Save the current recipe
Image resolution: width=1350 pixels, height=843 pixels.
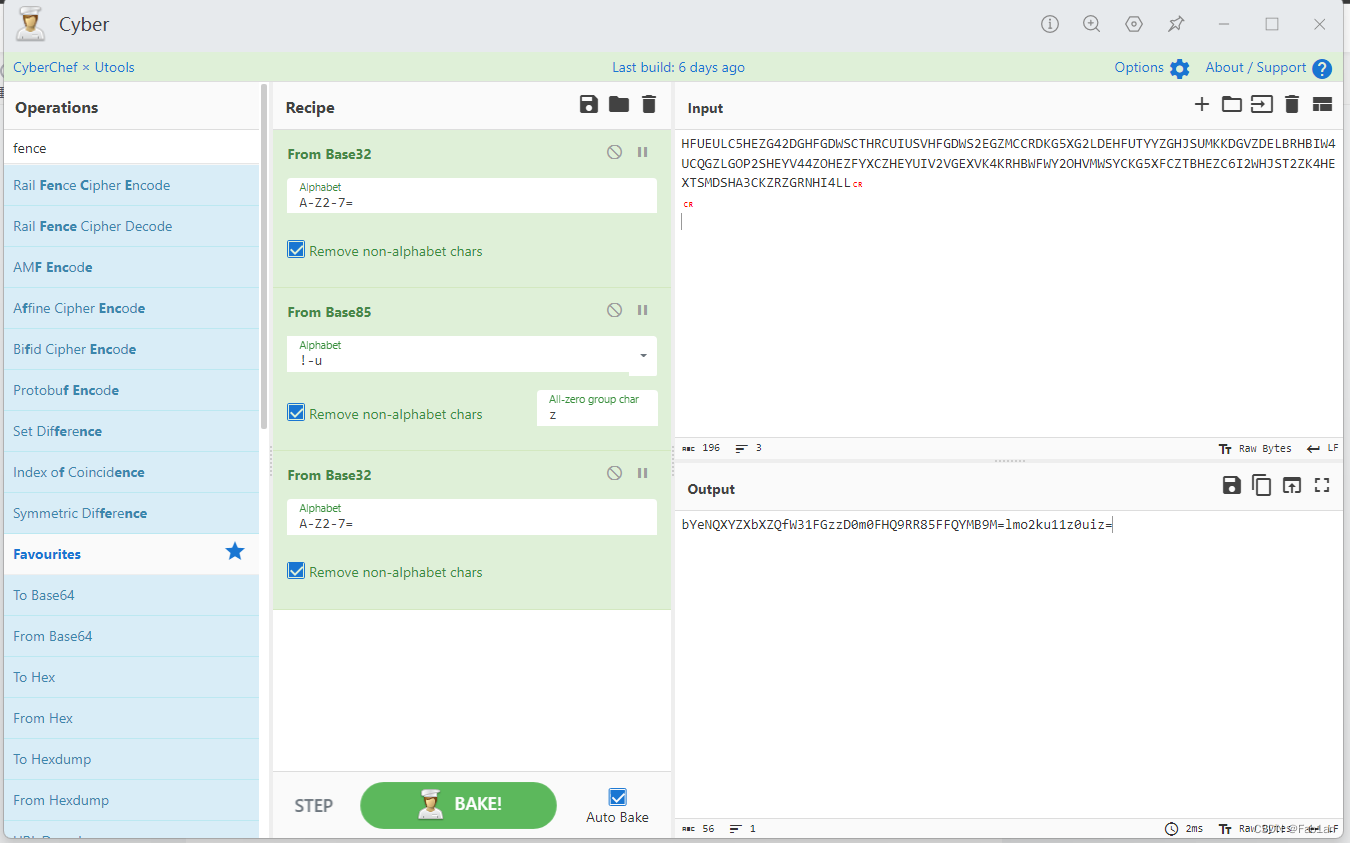pyautogui.click(x=589, y=105)
